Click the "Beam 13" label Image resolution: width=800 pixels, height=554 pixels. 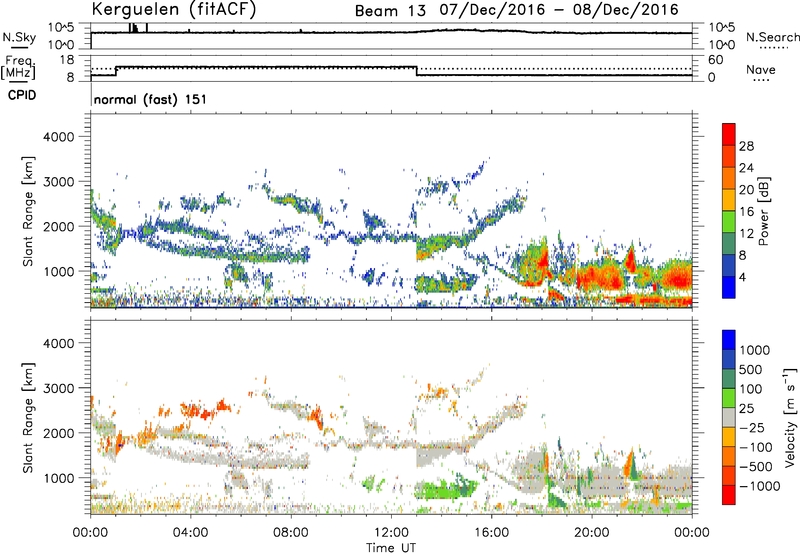point(390,10)
